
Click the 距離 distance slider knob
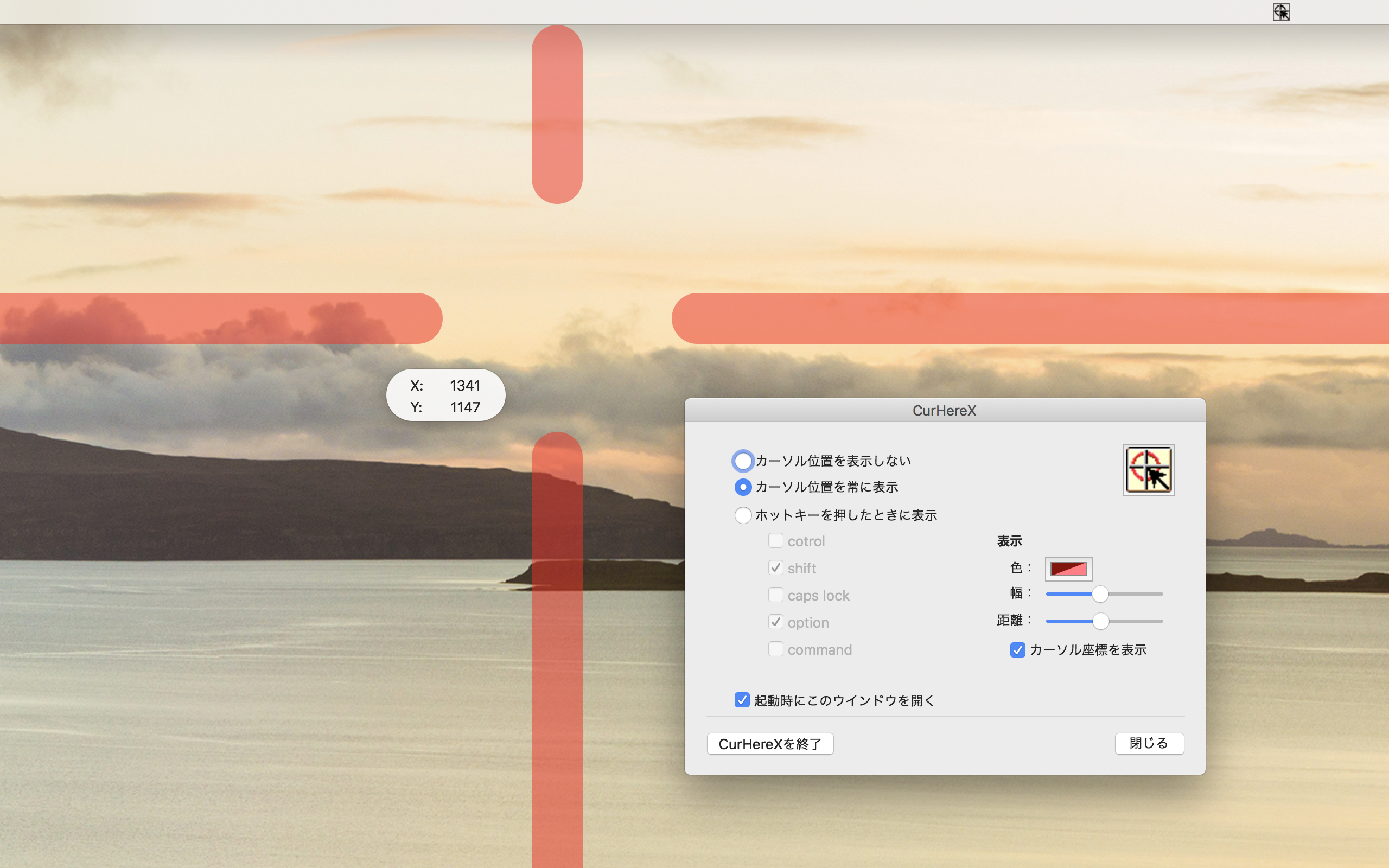pyautogui.click(x=1100, y=621)
